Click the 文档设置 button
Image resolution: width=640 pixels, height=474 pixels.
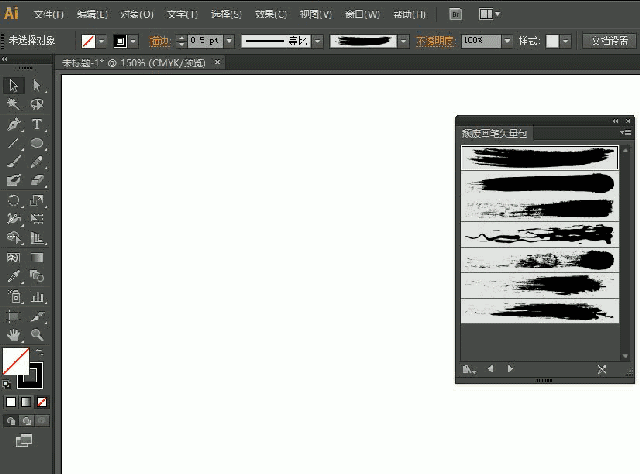[x=609, y=42]
